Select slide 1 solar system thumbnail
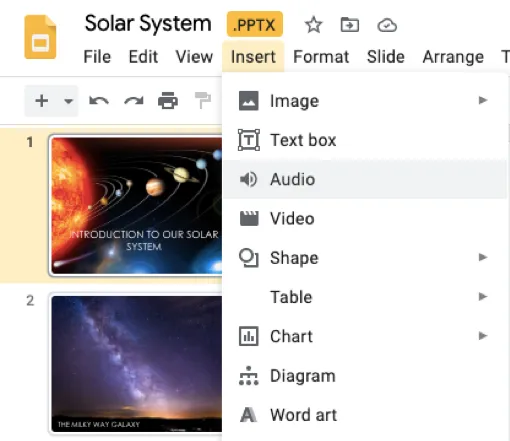510x441 pixels. click(135, 206)
